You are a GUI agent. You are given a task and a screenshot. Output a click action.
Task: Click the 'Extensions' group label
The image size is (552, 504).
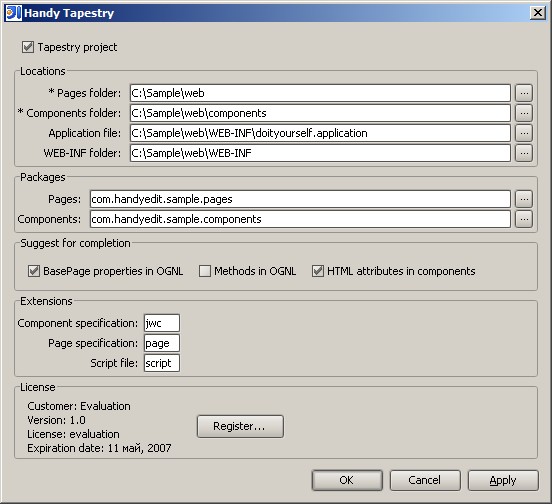46,301
